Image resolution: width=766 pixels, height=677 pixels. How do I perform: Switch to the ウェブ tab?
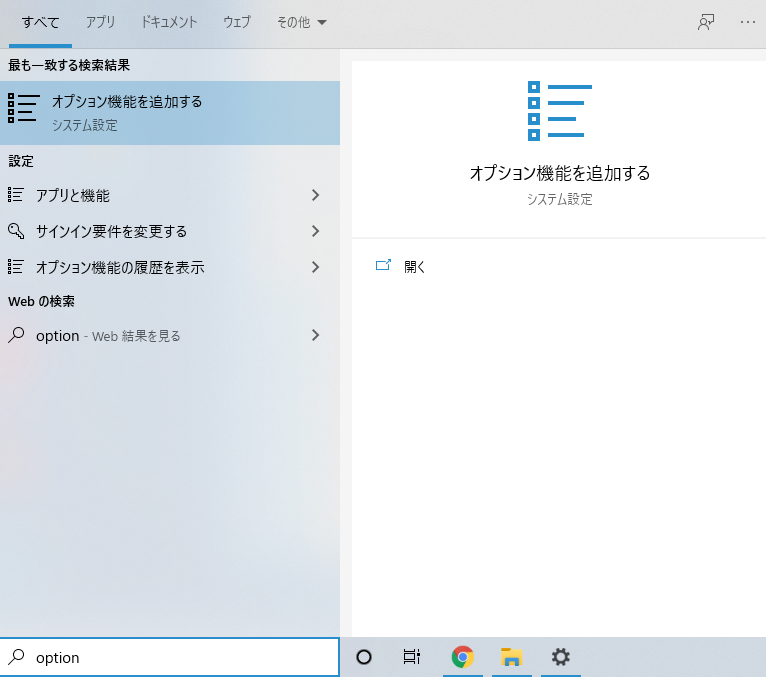(237, 22)
